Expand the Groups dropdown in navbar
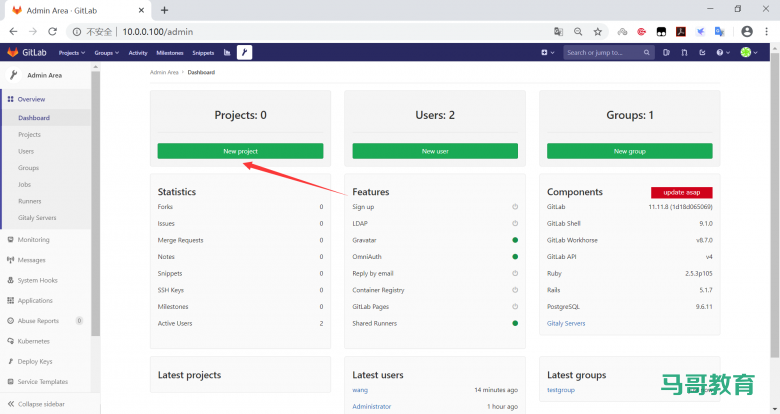Image resolution: width=780 pixels, height=414 pixels. 106,53
